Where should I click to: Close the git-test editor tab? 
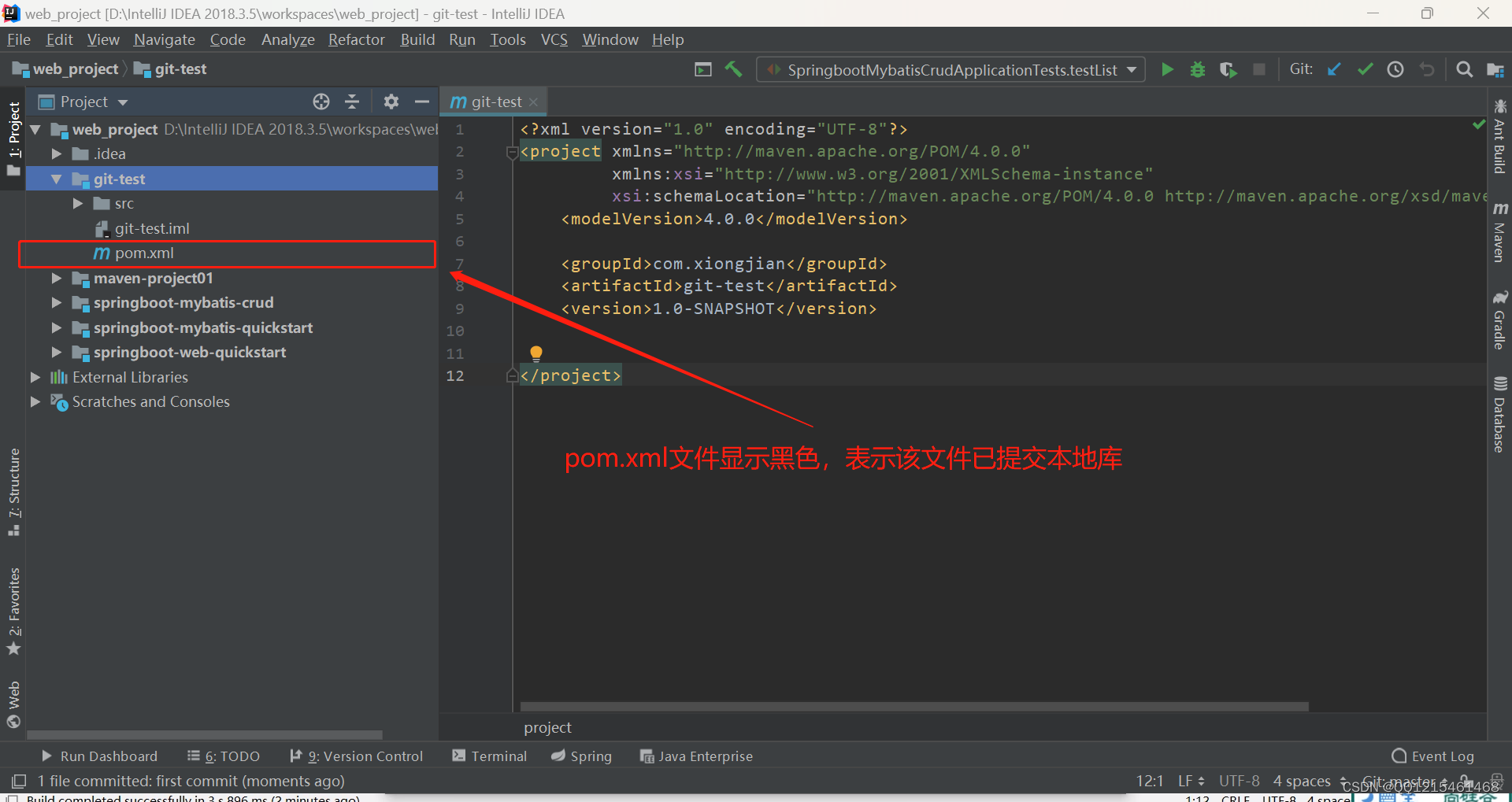pos(534,102)
